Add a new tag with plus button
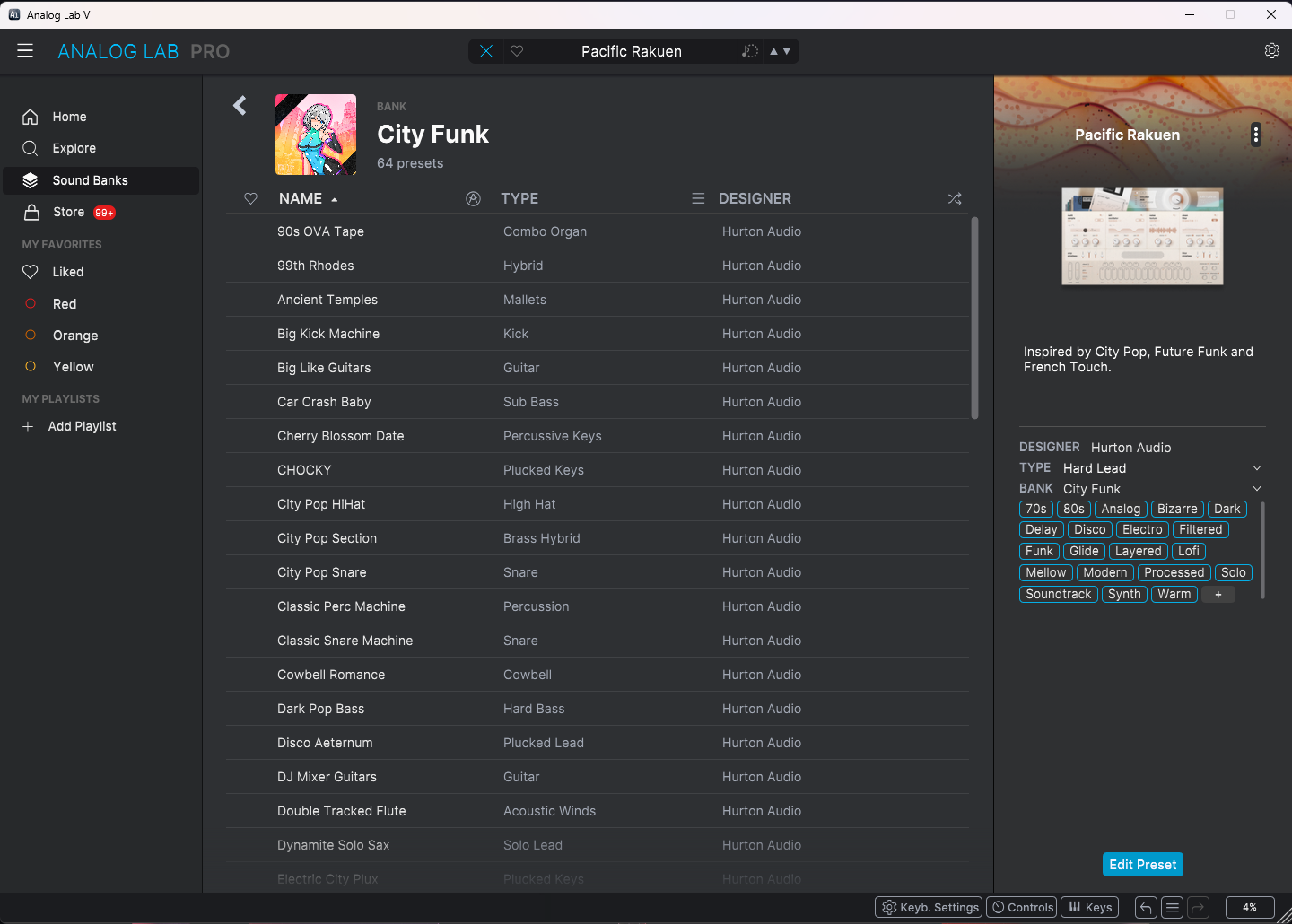This screenshot has height=924, width=1292. [x=1218, y=594]
